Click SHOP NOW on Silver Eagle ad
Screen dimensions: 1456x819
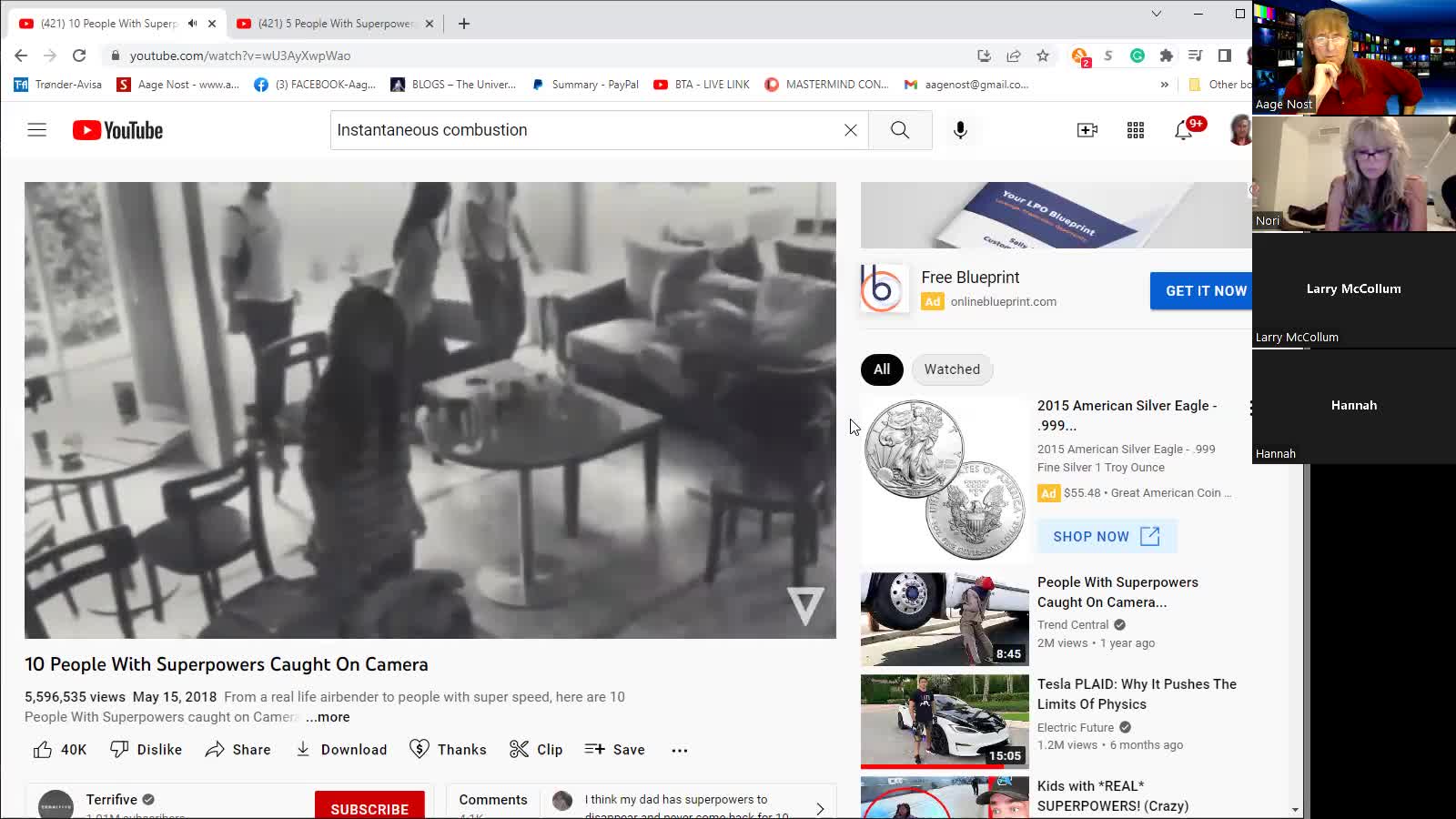(1107, 536)
